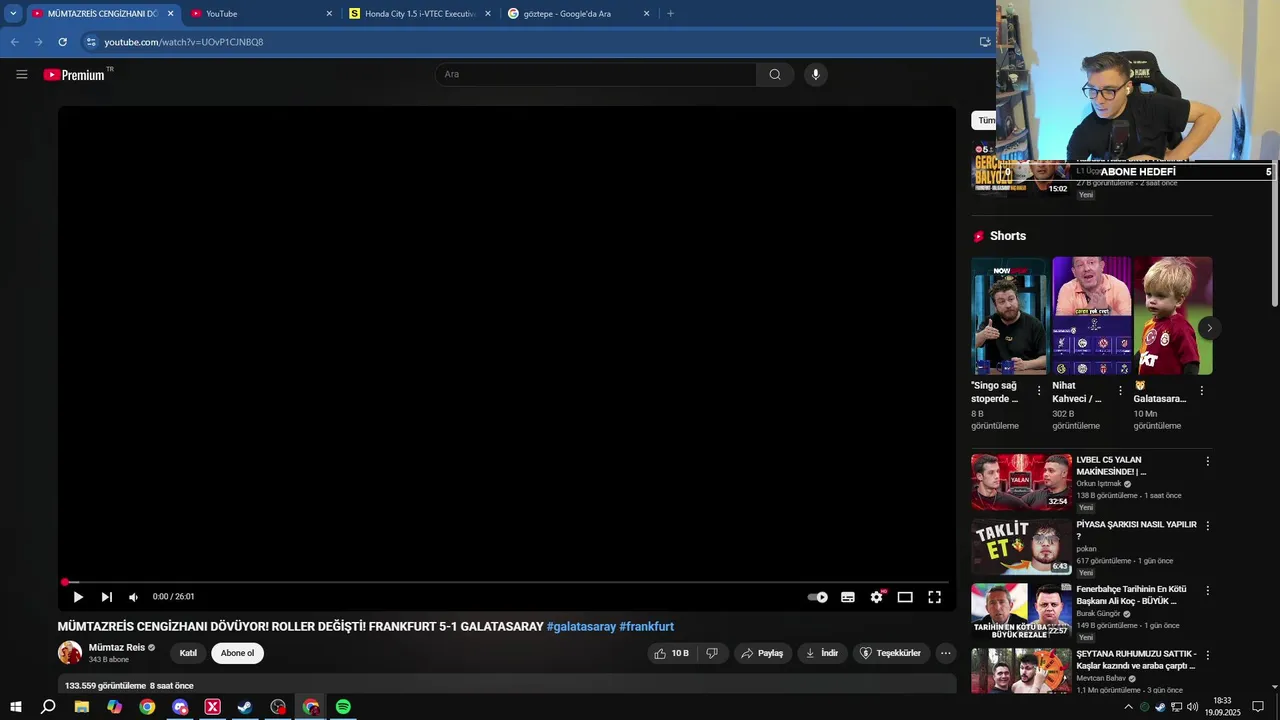Image resolution: width=1280 pixels, height=720 pixels.
Task: Click the Teşekkürler button
Action: point(891,653)
